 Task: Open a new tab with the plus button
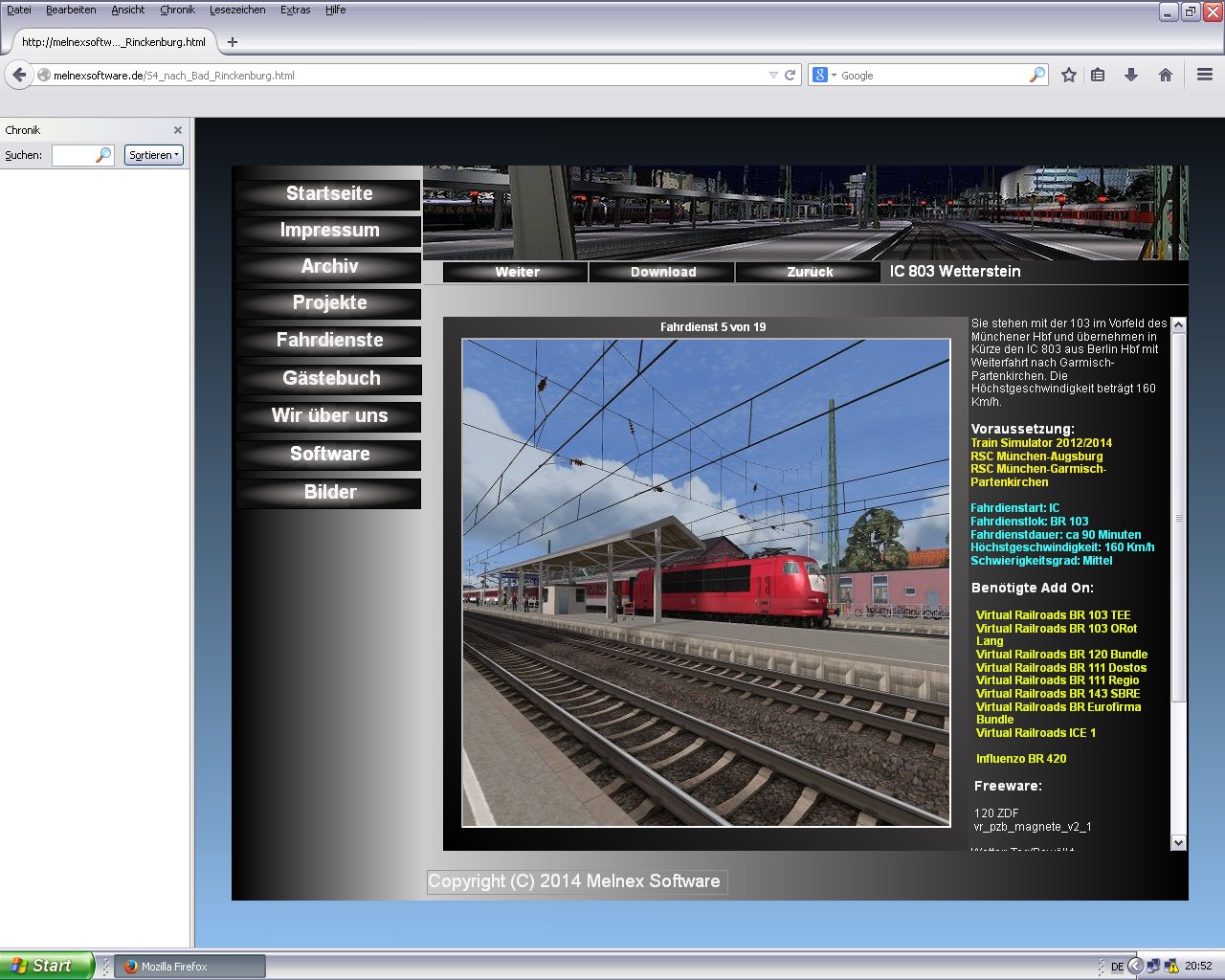pyautogui.click(x=232, y=42)
